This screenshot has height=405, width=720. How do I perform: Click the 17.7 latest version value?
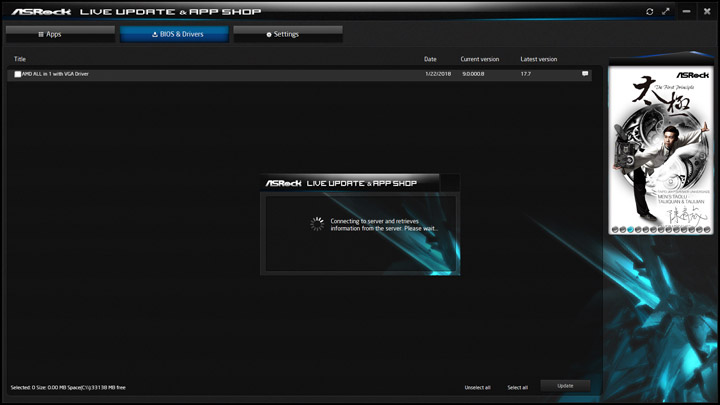(526, 74)
